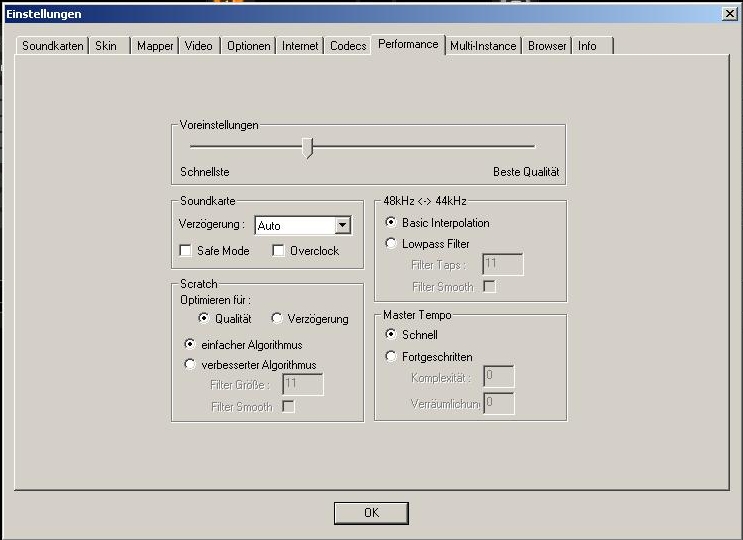Switch to the Soundkarten tab

(x=53, y=46)
